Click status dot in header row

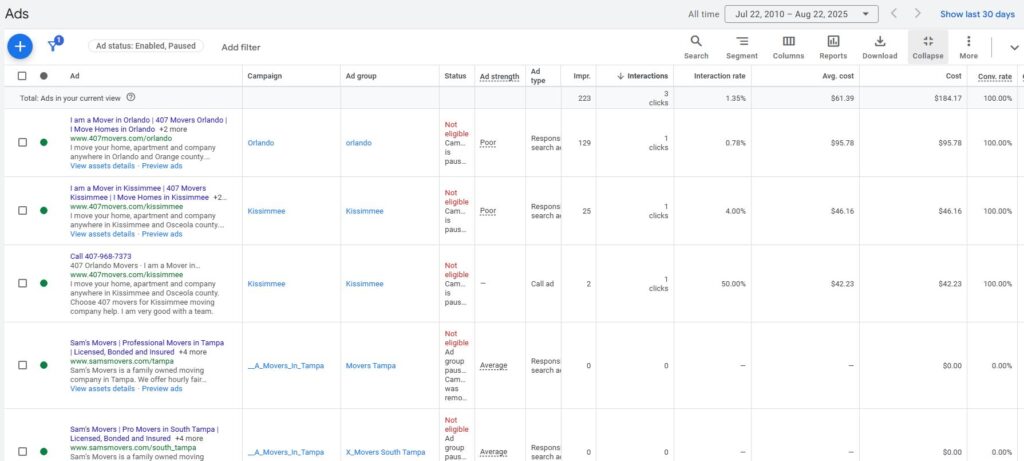pyautogui.click(x=44, y=76)
